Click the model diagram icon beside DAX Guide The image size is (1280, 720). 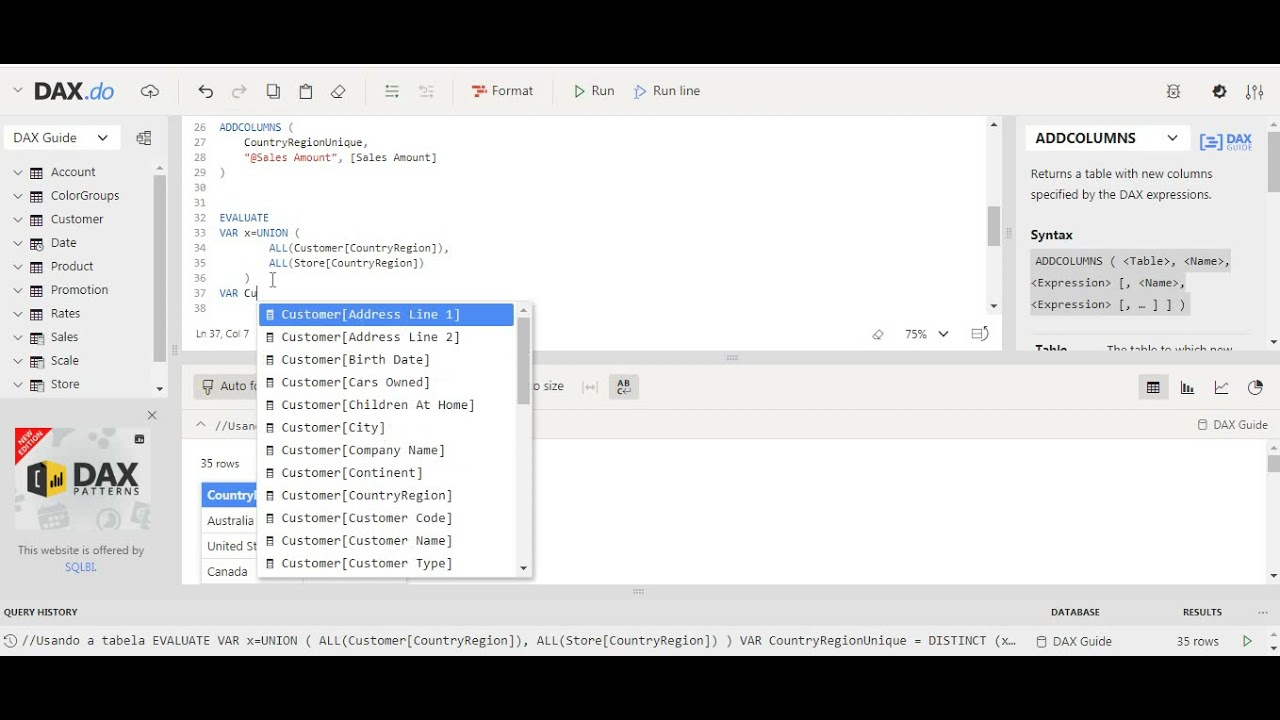tap(144, 138)
